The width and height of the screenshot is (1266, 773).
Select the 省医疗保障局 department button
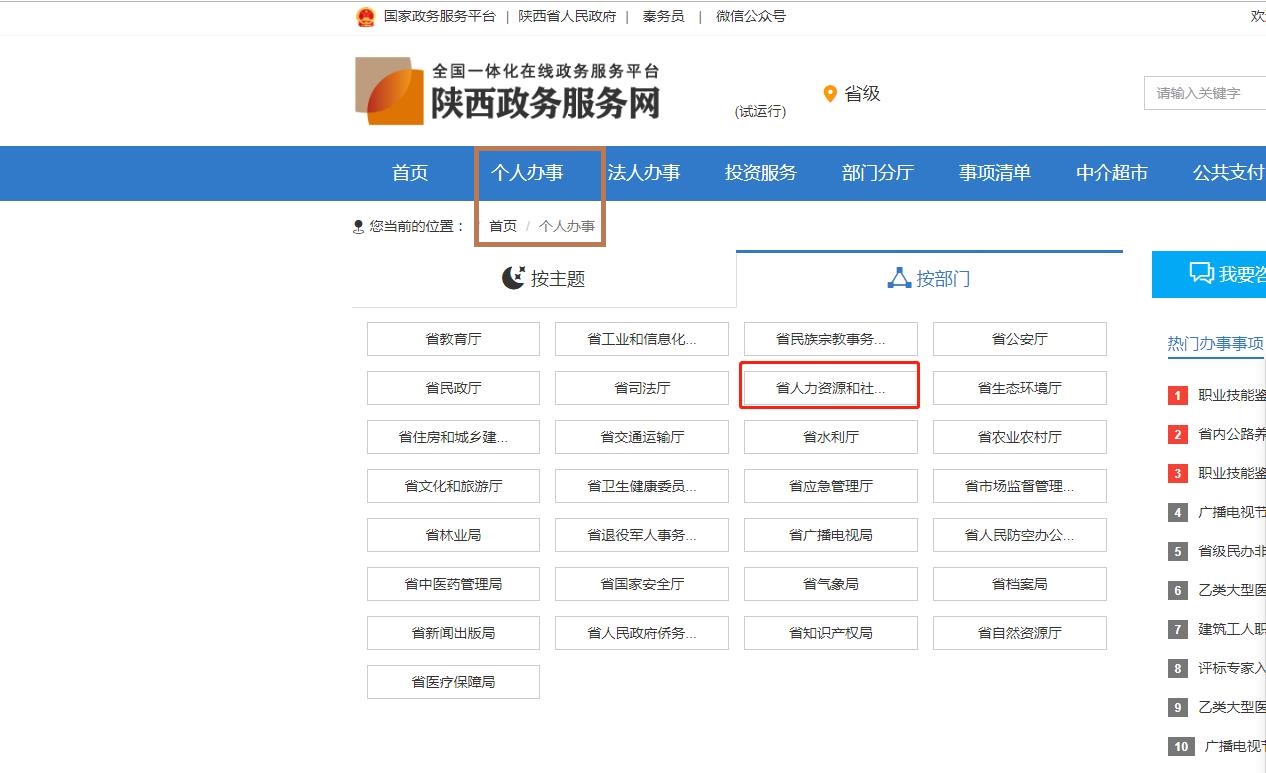tap(453, 682)
